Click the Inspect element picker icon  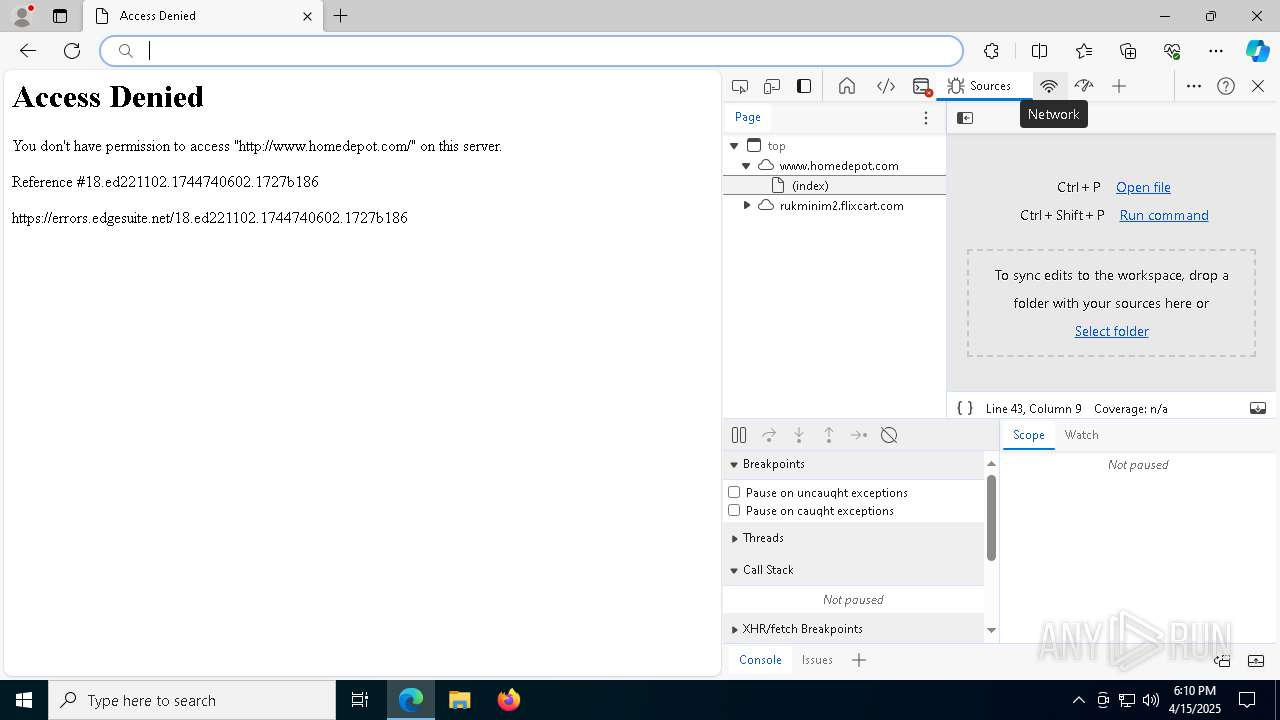click(x=740, y=86)
